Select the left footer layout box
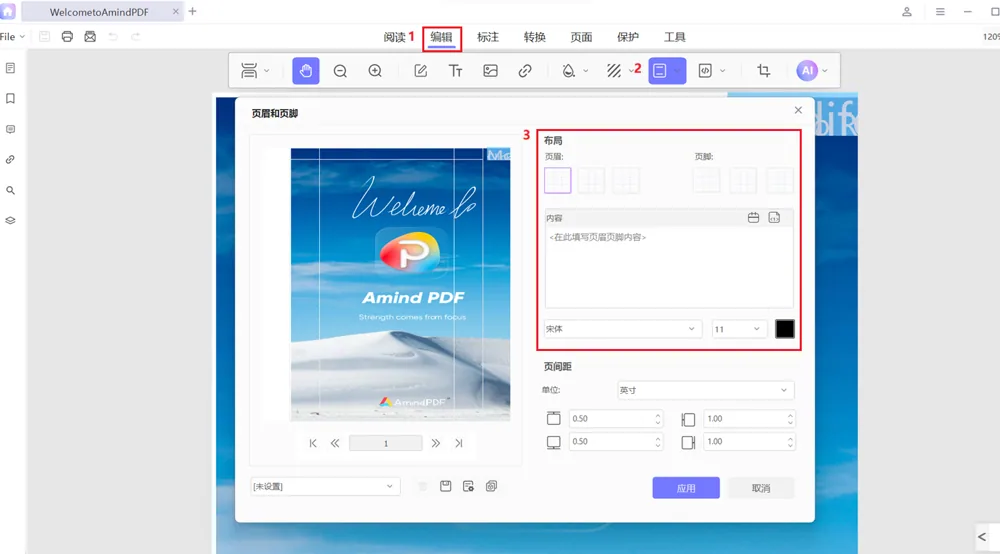The height and width of the screenshot is (554, 1000). pyautogui.click(x=707, y=180)
